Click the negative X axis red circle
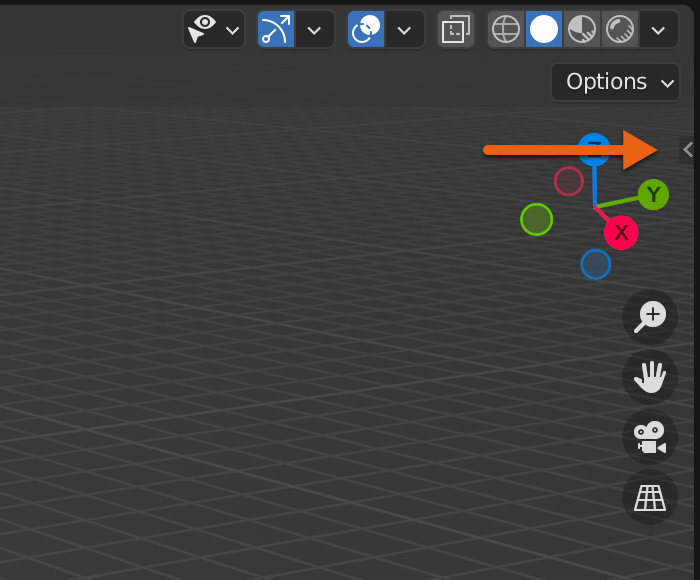 tap(569, 181)
